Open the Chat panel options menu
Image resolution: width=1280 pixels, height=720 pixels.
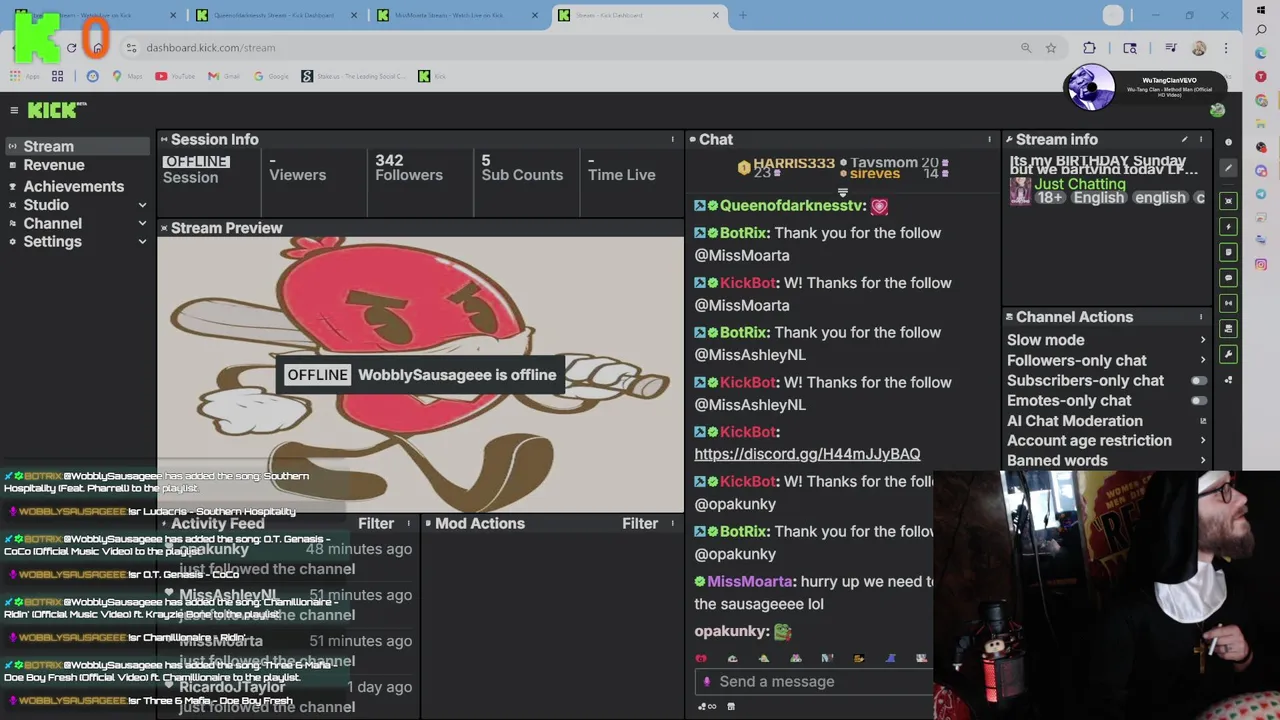click(x=990, y=140)
